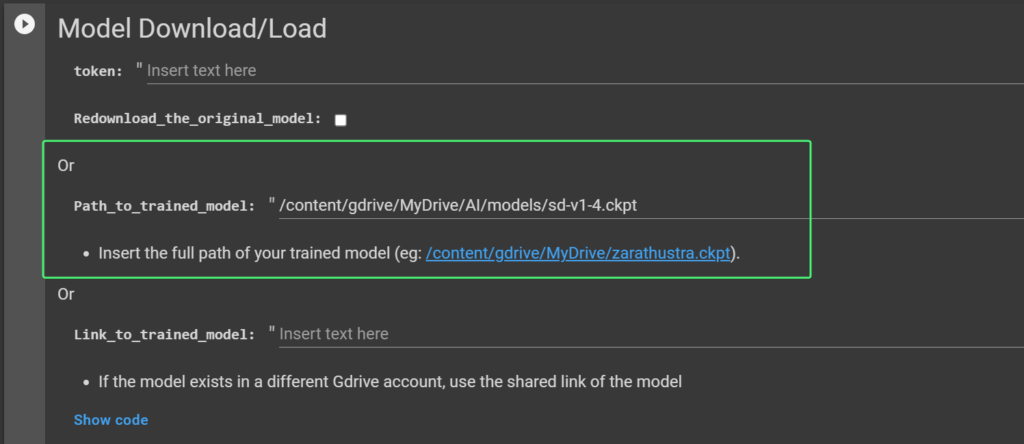Click the Path_to_trained_model: label

click(x=164, y=206)
